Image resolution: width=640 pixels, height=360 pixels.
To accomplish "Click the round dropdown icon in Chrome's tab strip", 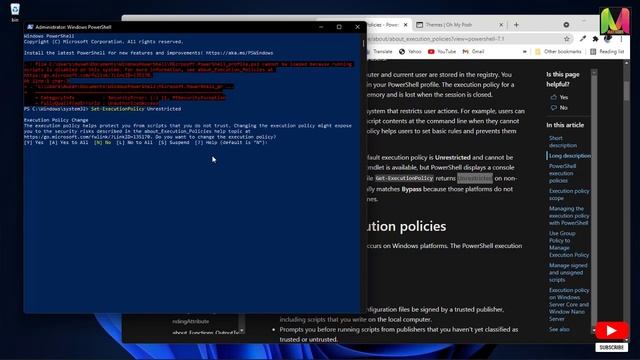I will click(x=566, y=25).
